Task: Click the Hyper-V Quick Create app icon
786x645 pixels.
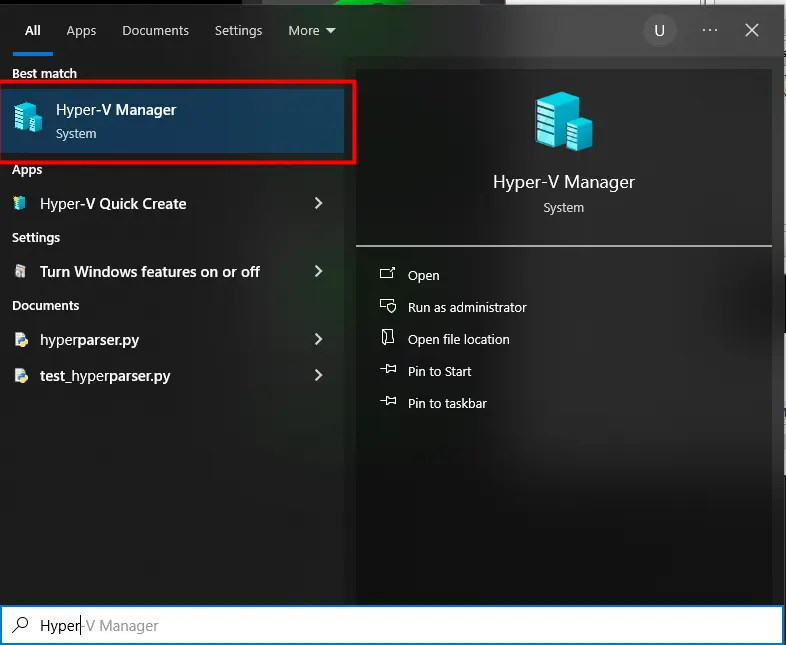Action: pos(20,203)
